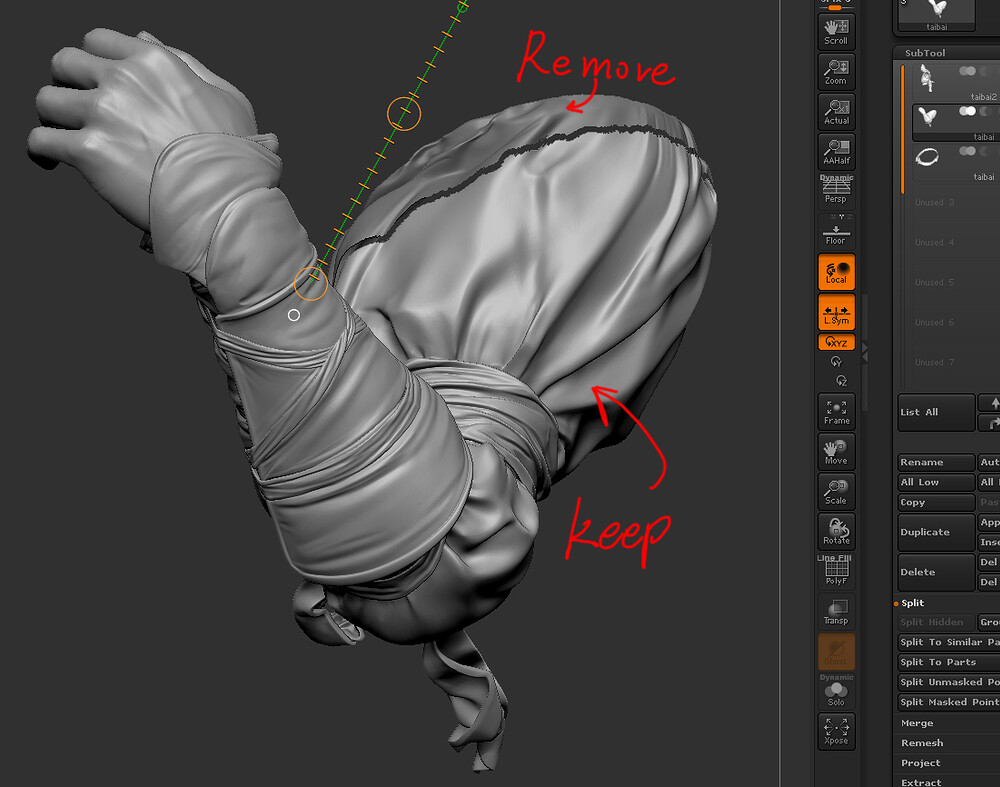This screenshot has height=787, width=1000.
Task: Click Split To Parts button
Action: 949,662
